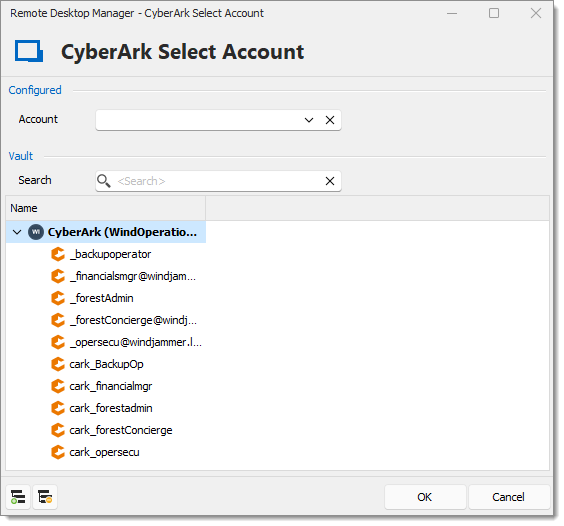Screen dimensions: 564x526
Task: Click the CyberArk vault avatar icon
Action: pyautogui.click(x=36, y=232)
